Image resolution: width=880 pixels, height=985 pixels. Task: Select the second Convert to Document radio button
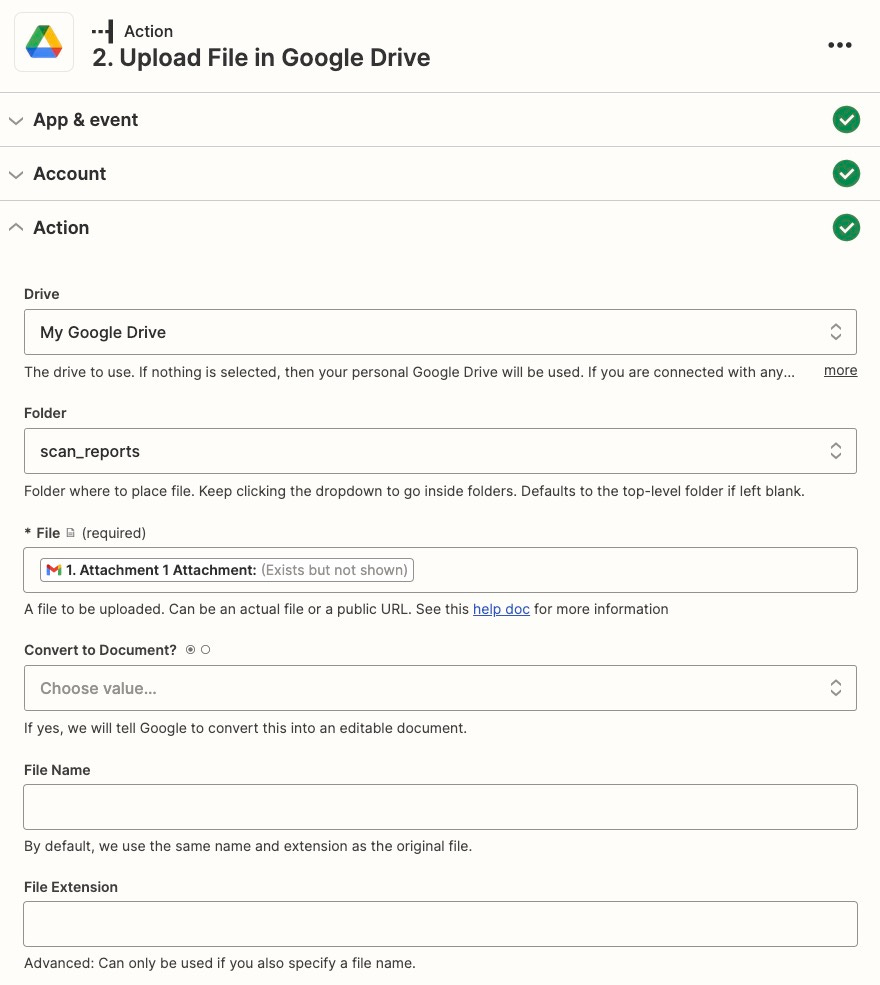click(204, 649)
